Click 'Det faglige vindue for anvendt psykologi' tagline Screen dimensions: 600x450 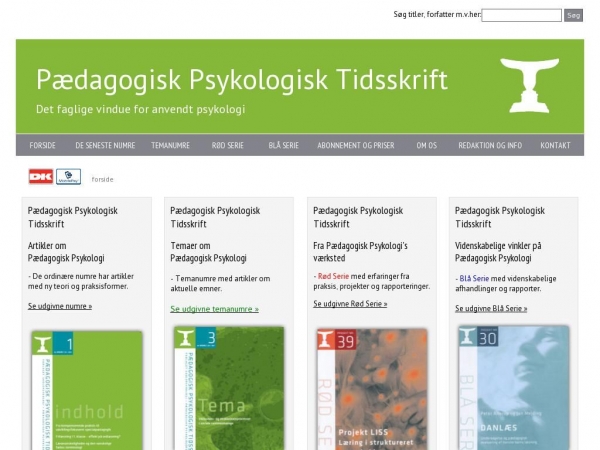140,109
